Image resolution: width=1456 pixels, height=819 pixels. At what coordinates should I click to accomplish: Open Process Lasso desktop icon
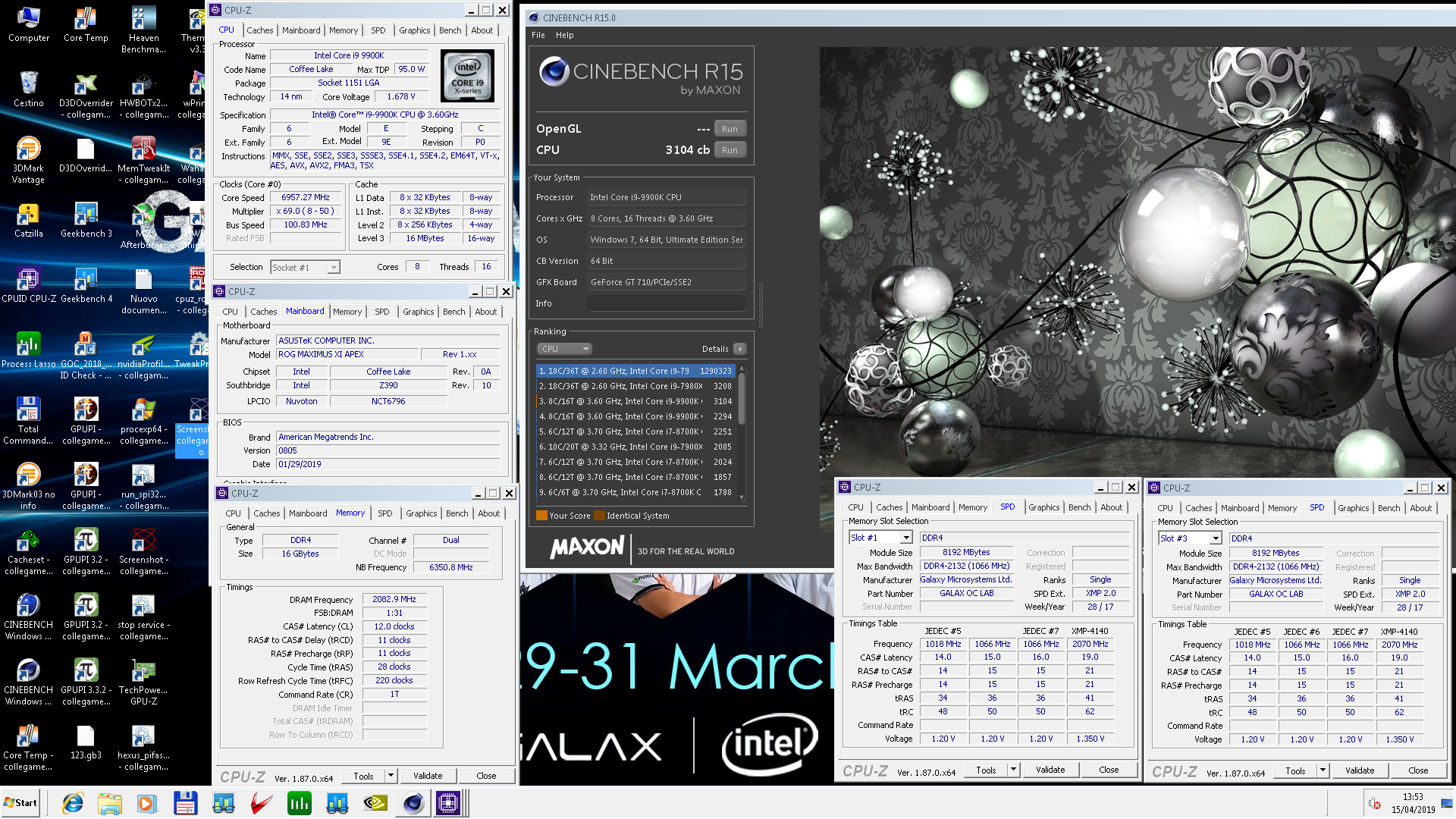click(x=28, y=350)
